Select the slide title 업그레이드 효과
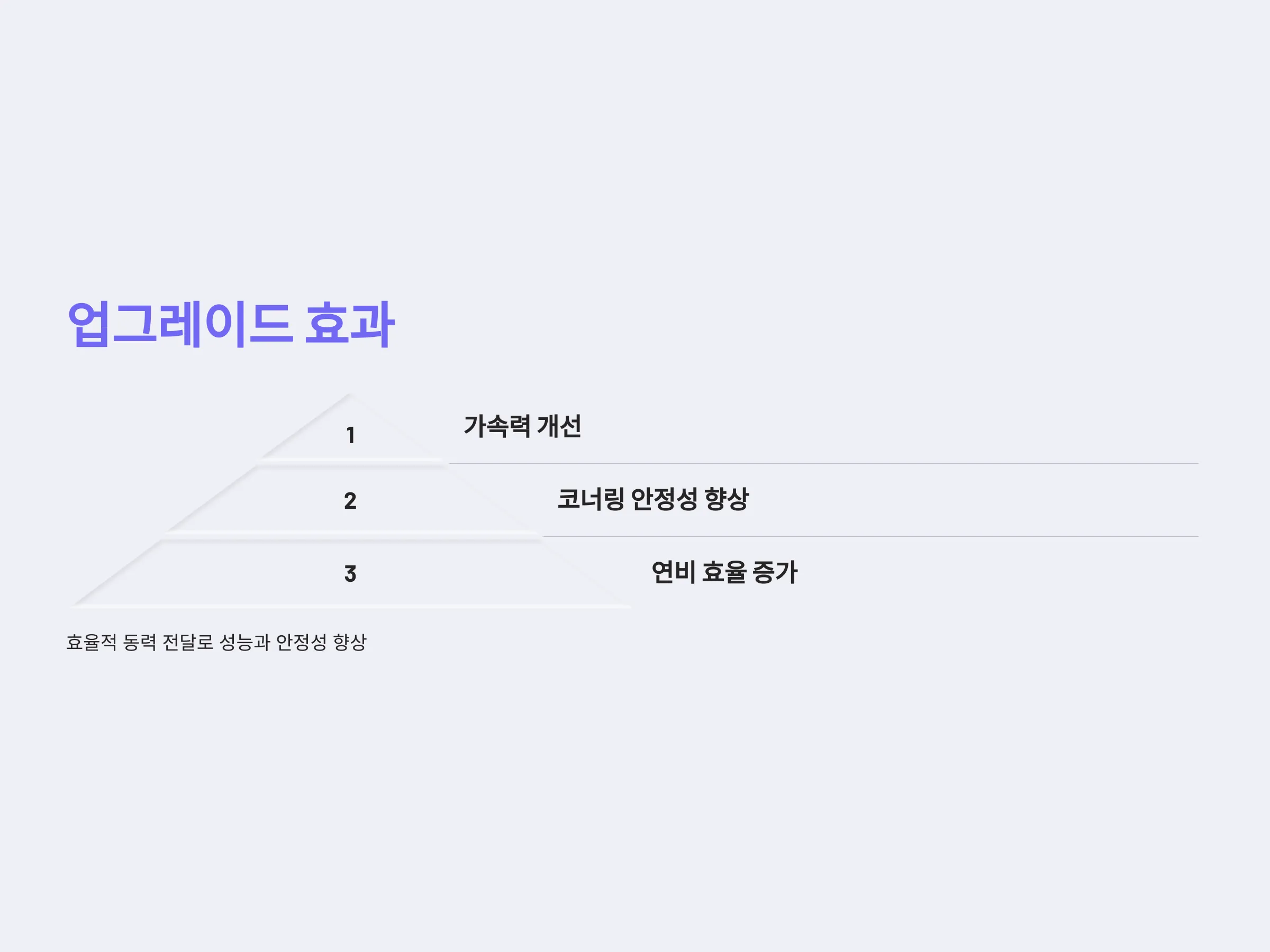This screenshot has height=952, width=1270. [x=231, y=324]
